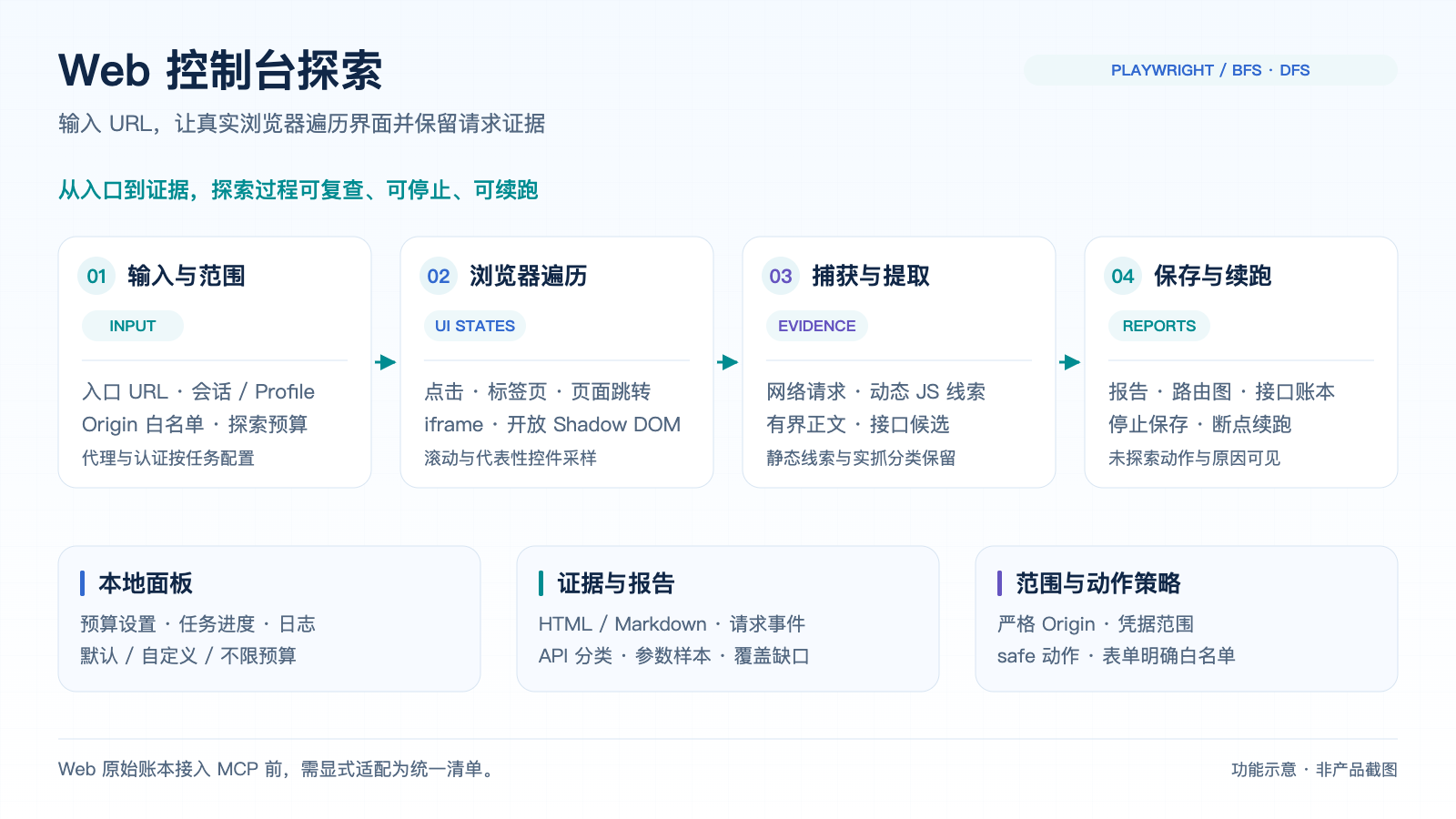
Task: Click the note 代理与认证按任务配置
Action: pos(168,458)
